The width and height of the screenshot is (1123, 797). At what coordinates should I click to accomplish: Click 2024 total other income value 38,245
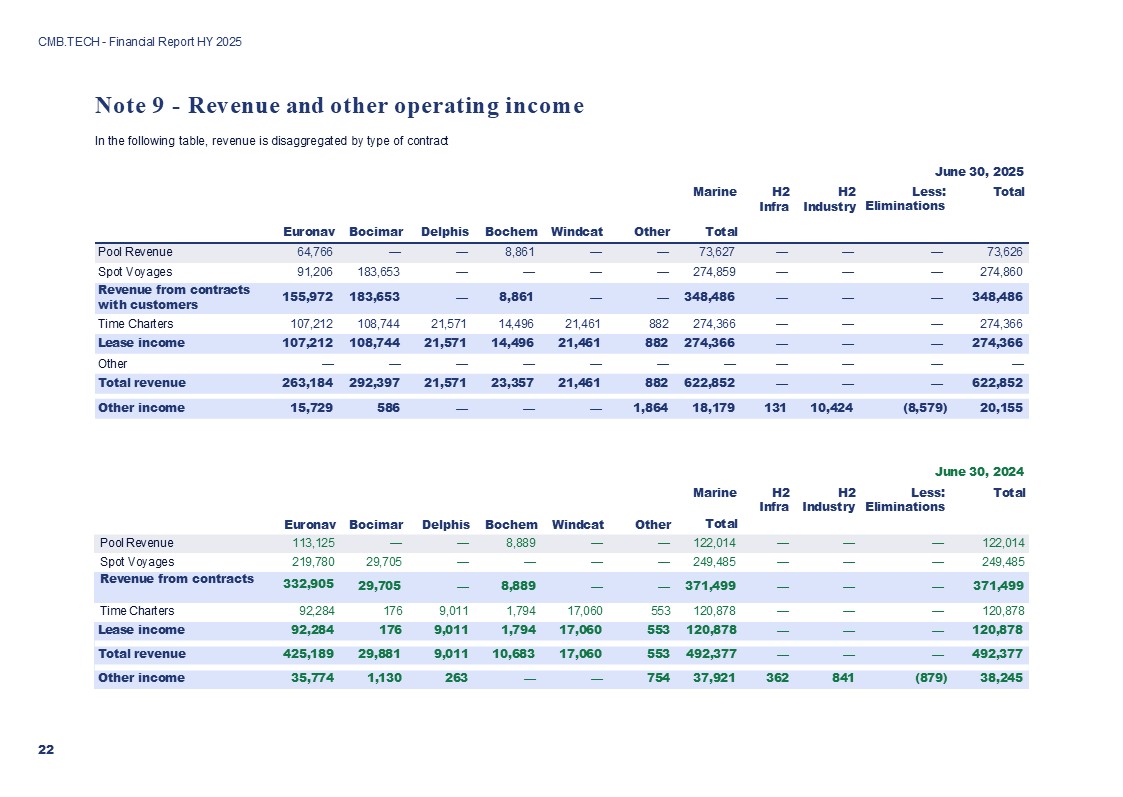(x=1003, y=678)
